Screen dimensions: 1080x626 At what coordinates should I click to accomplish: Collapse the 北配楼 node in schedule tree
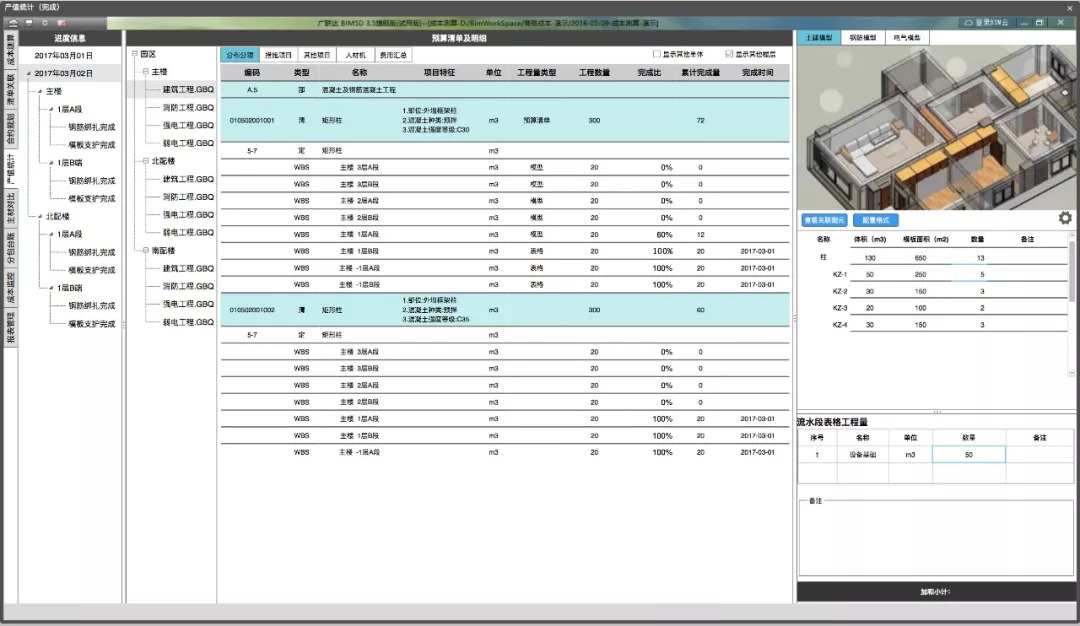(x=40, y=216)
